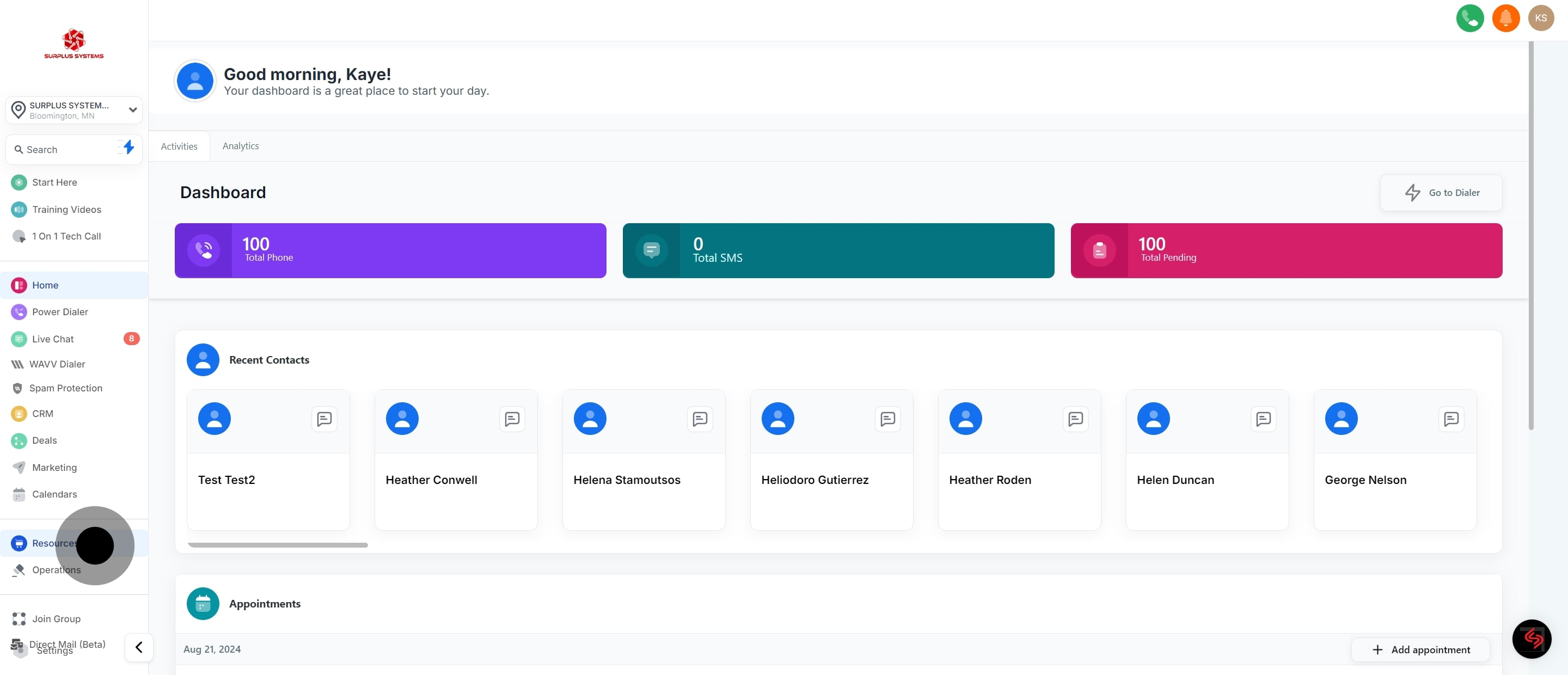Switch to the Analytics tab
The height and width of the screenshot is (675, 1568).
click(241, 146)
